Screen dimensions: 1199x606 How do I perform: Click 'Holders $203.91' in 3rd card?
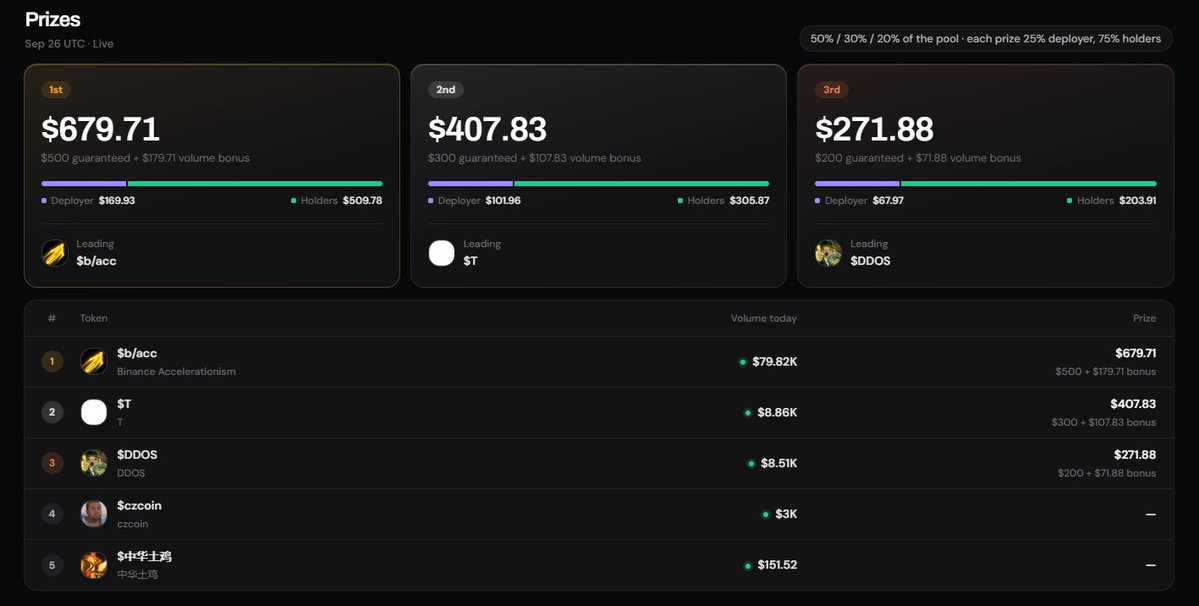tap(1112, 200)
